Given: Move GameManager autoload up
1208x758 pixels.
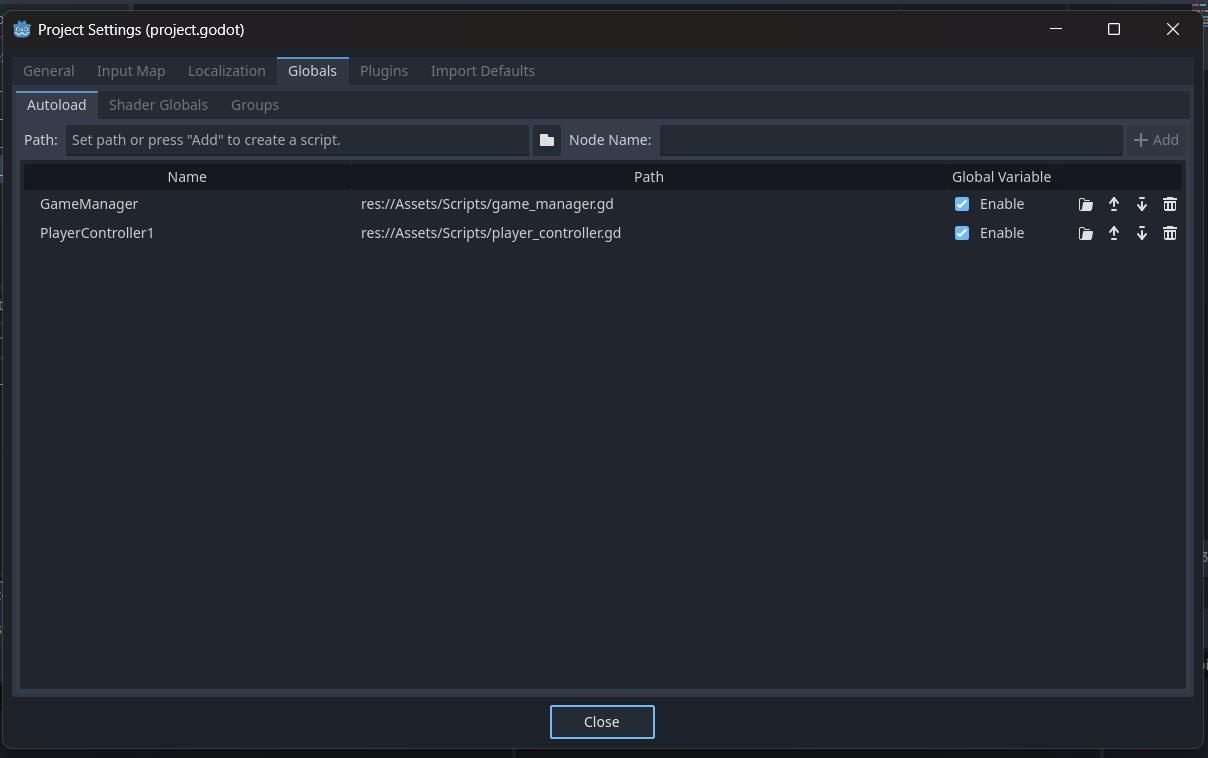Looking at the screenshot, I should 1113,204.
